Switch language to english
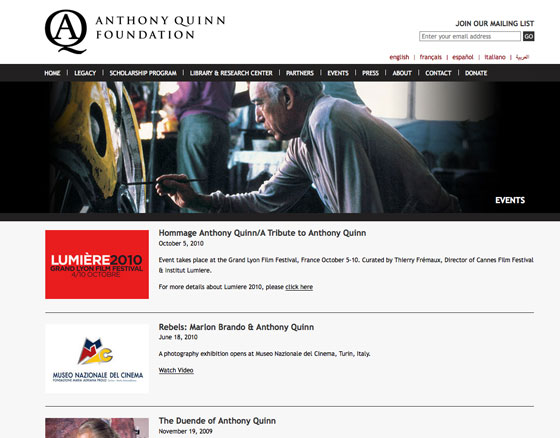The width and height of the screenshot is (560, 438). click(x=399, y=57)
